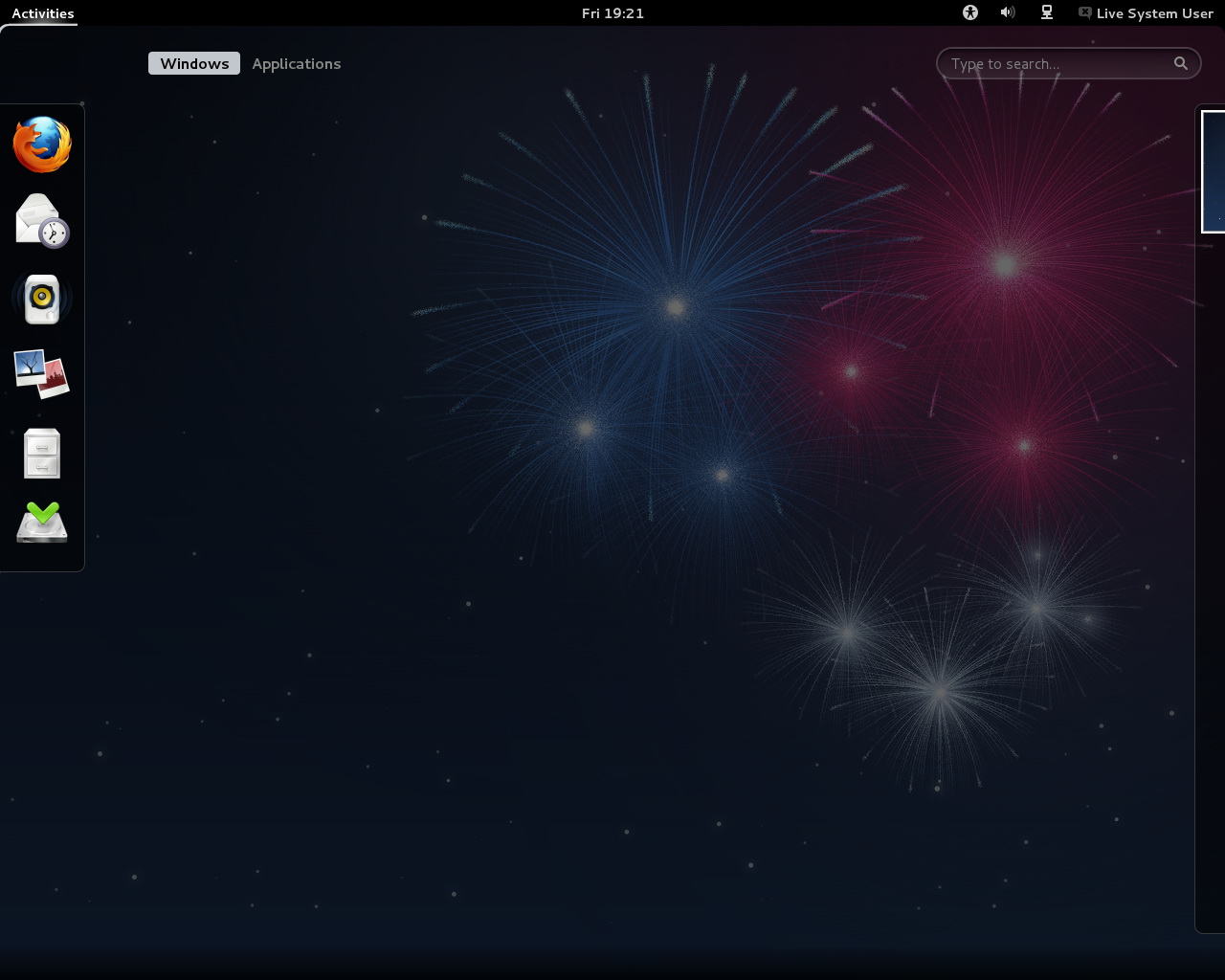Start the Rhythmbox music player
1225x980 pixels.
[41, 298]
